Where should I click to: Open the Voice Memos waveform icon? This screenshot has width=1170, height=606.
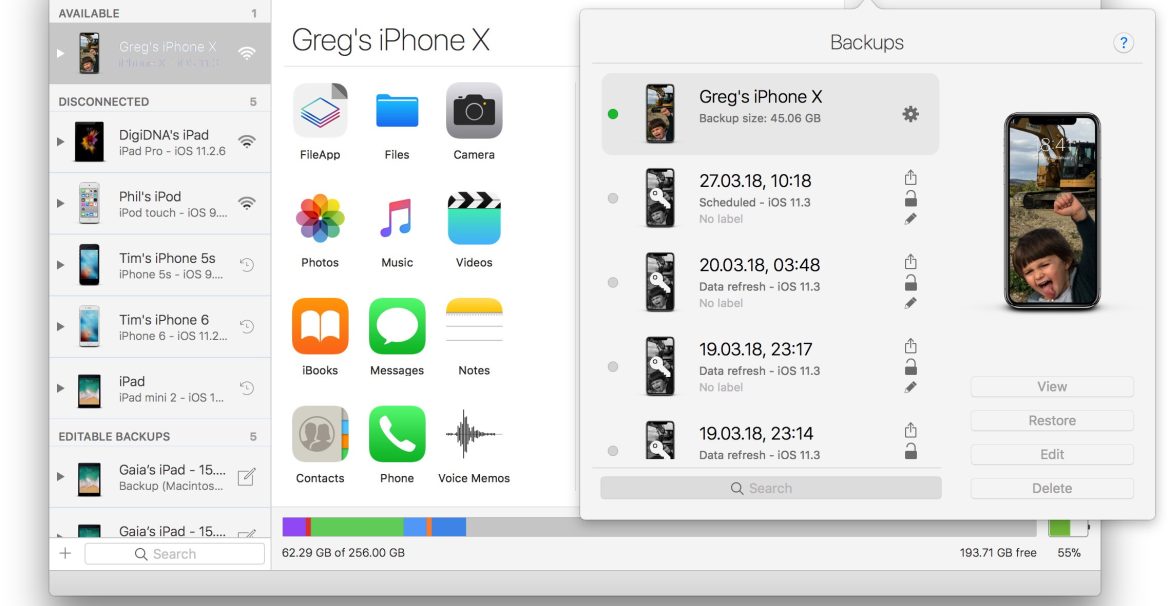pos(474,434)
